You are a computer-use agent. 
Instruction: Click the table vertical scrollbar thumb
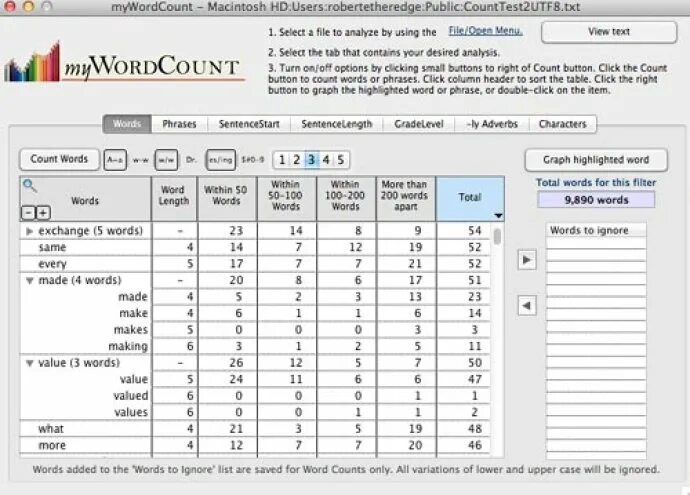click(497, 236)
